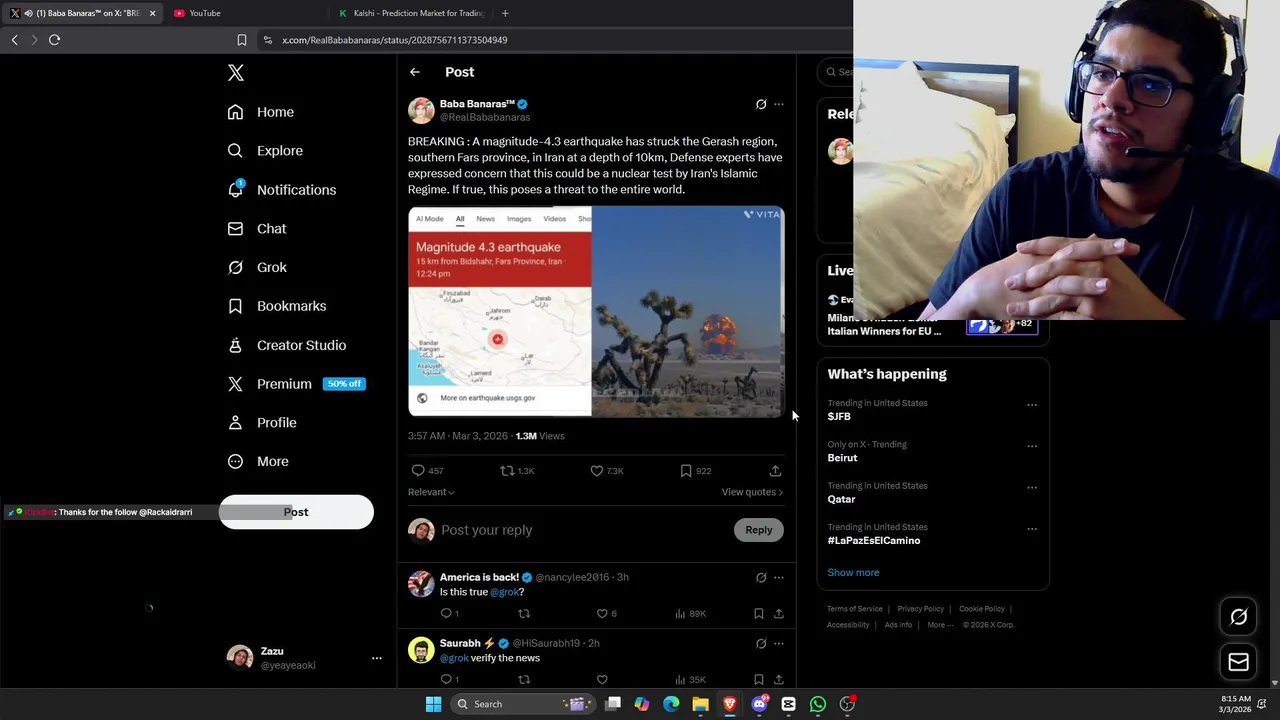The width and height of the screenshot is (1280, 720).
Task: Open View quotes link
Action: coord(752,492)
